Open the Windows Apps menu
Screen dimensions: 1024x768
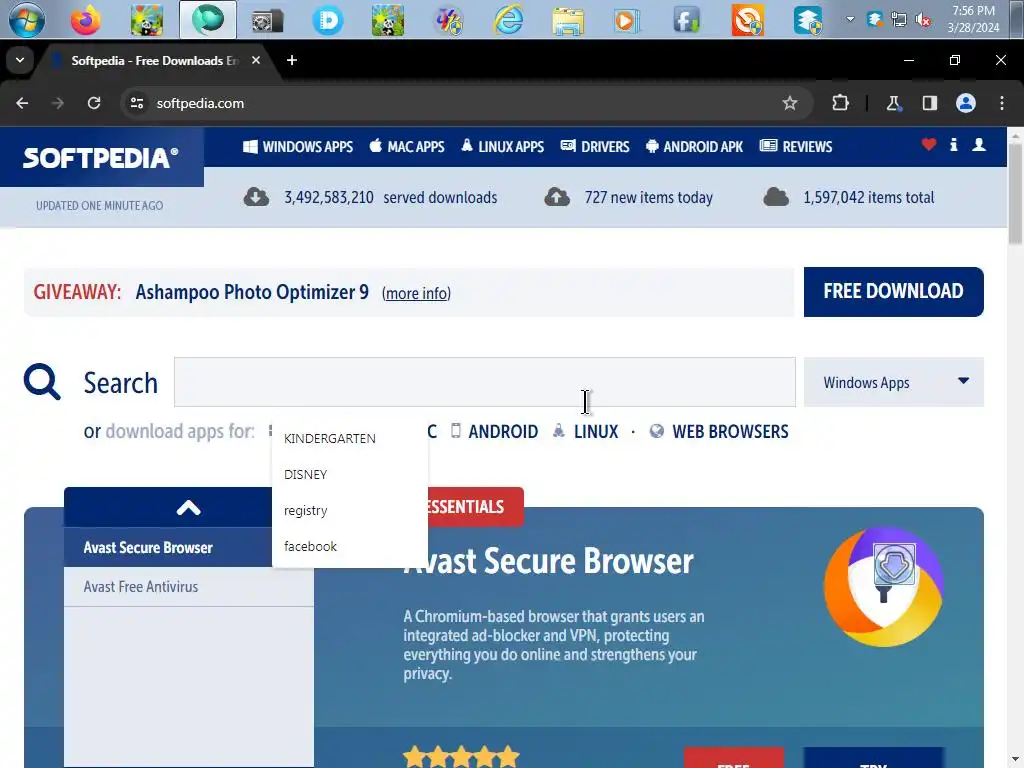pyautogui.click(x=298, y=147)
